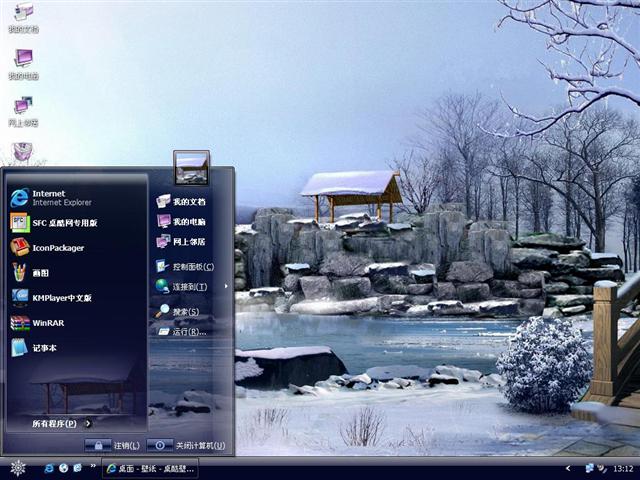640x480 pixels.
Task: Click the 关闭计算机(U) shutdown button
Action: (x=186, y=445)
